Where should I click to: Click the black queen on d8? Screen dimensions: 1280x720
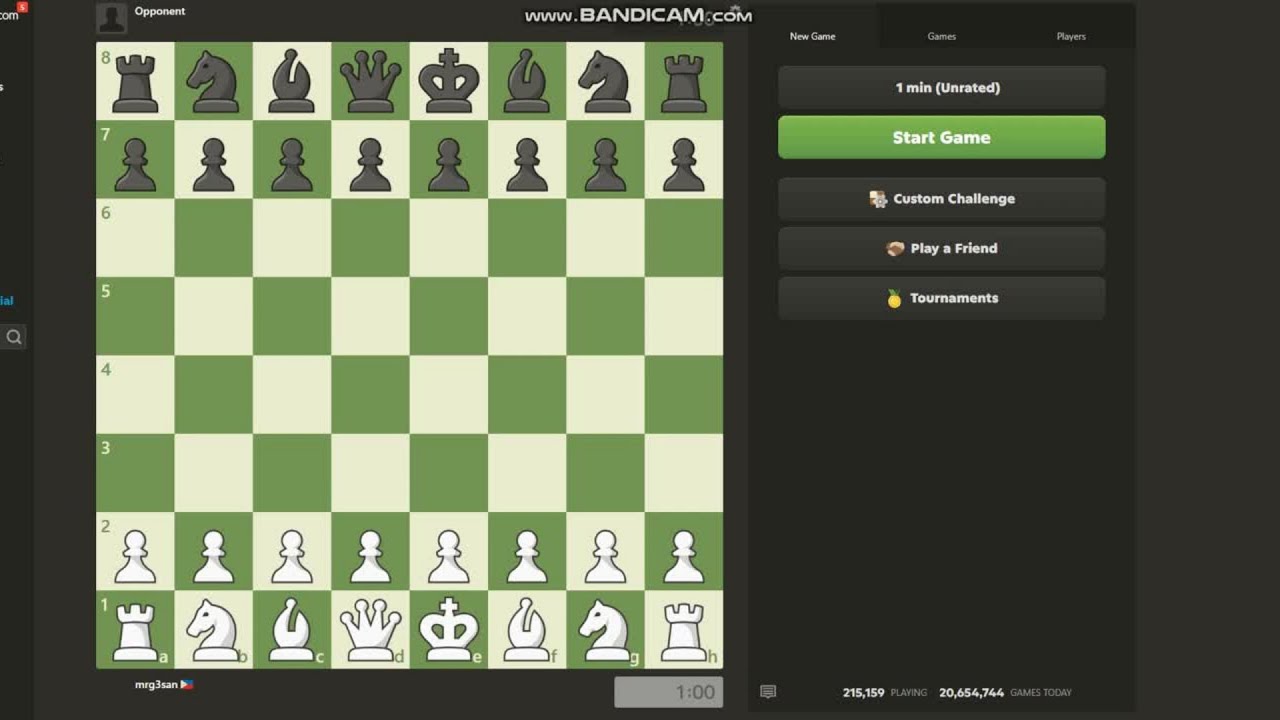(370, 81)
